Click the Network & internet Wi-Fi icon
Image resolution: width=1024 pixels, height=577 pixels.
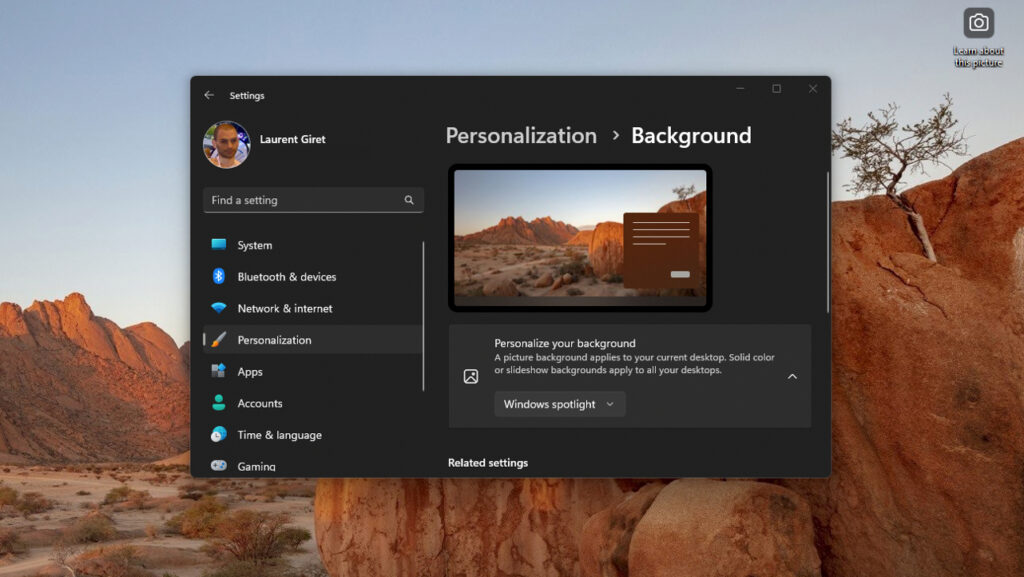click(x=218, y=309)
